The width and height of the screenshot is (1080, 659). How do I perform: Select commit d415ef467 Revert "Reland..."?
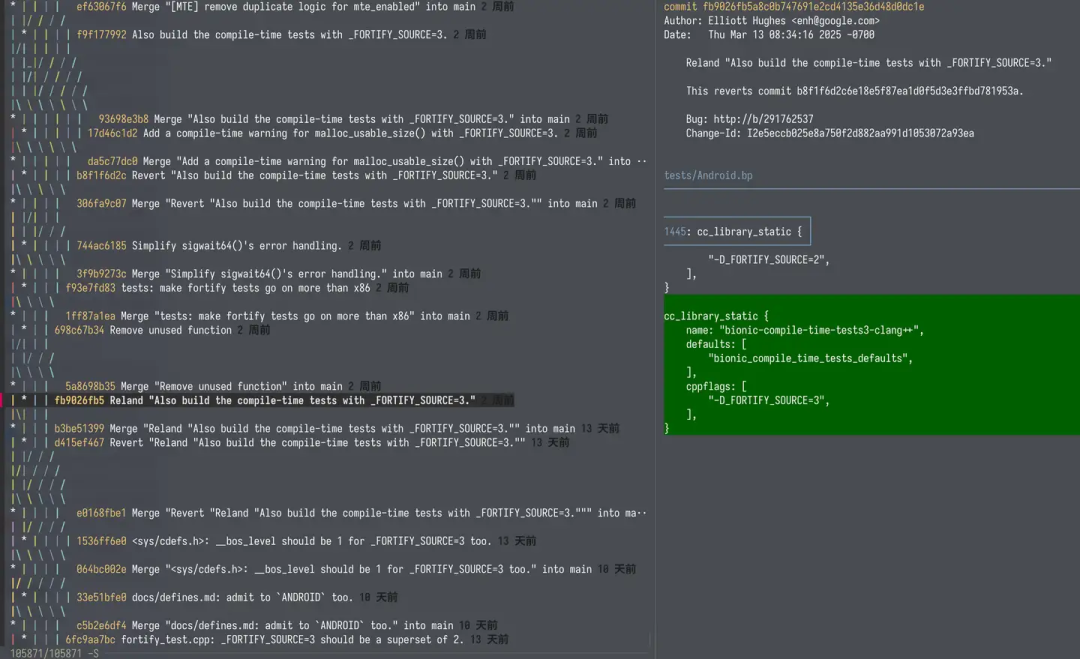coord(311,442)
